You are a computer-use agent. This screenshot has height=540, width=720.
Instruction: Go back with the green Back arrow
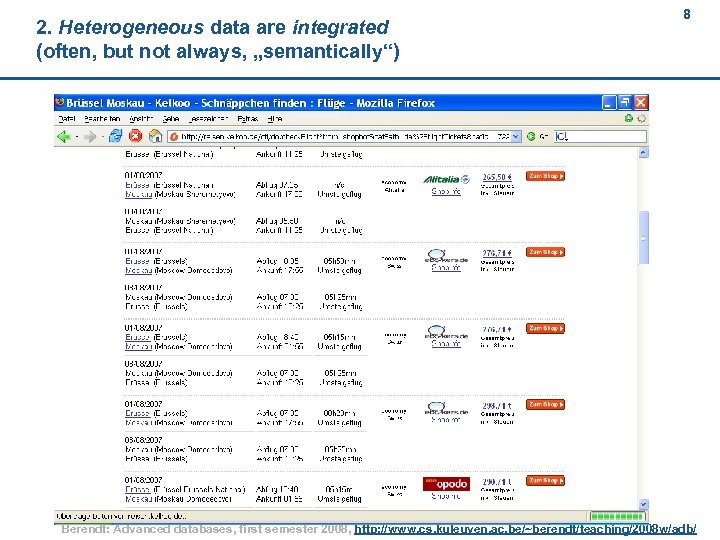[x=63, y=136]
